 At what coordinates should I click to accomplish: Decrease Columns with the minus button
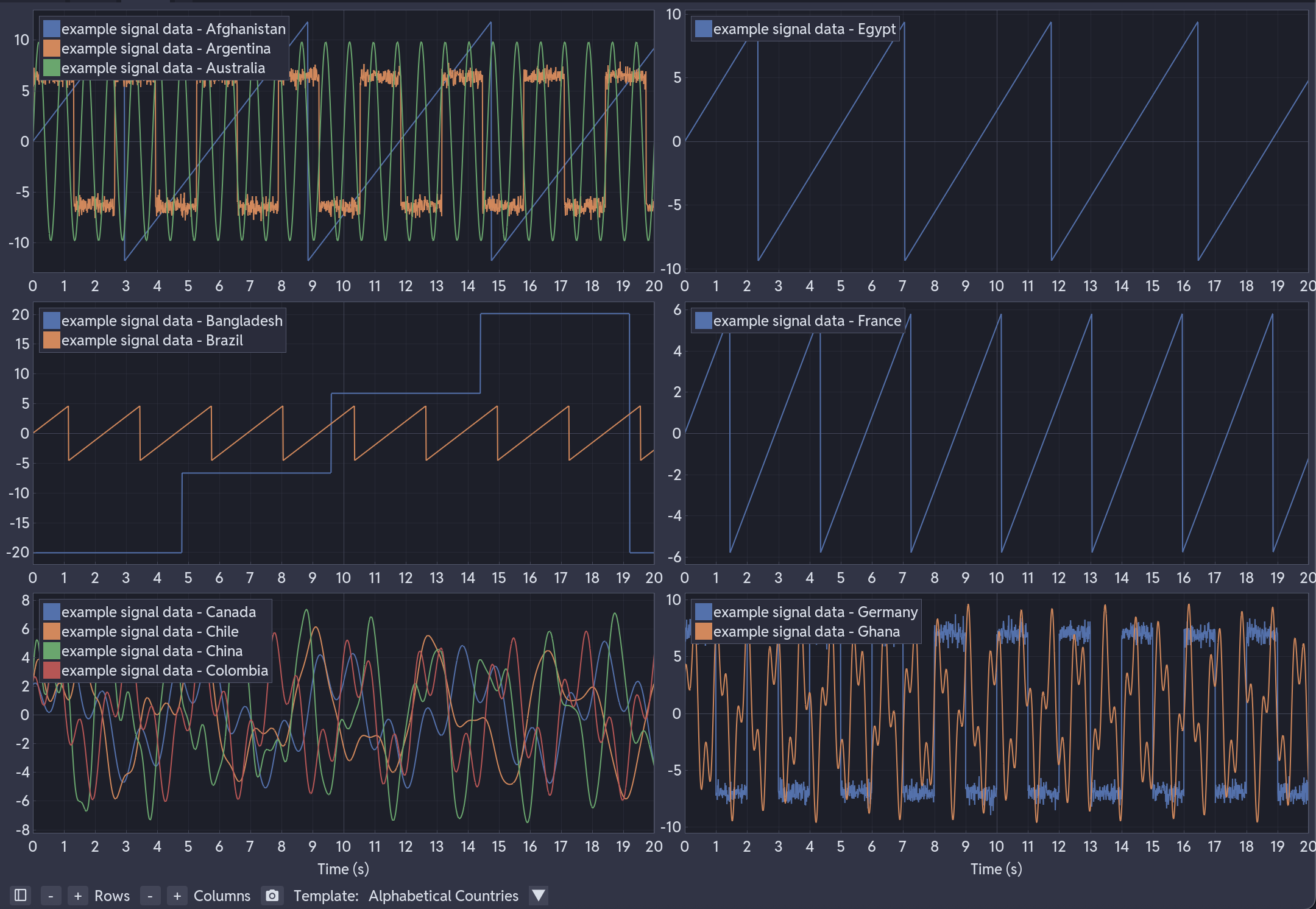click(x=150, y=896)
